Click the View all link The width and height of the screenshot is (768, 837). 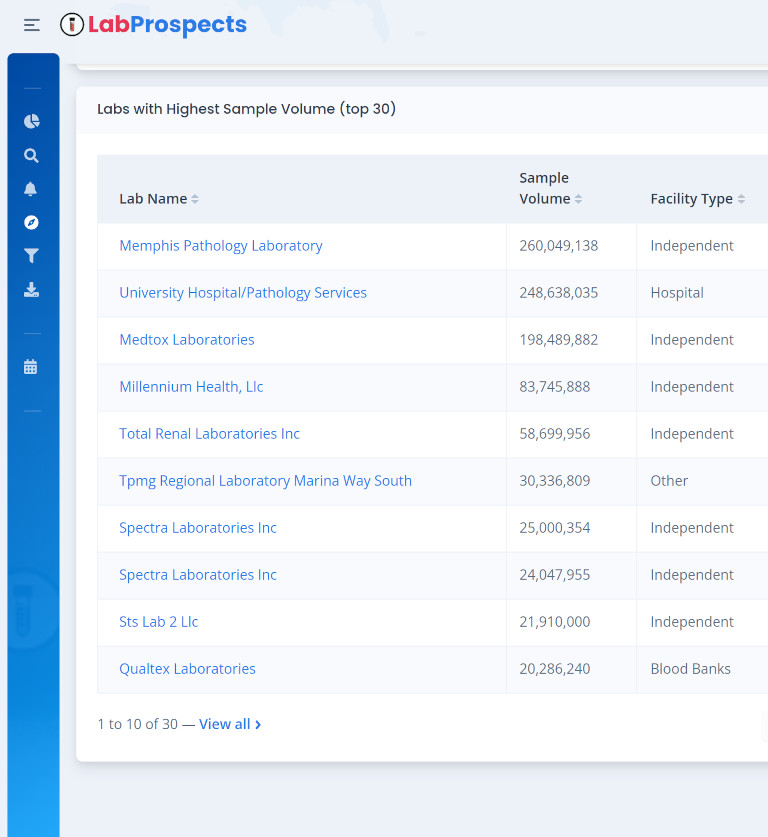click(x=230, y=724)
